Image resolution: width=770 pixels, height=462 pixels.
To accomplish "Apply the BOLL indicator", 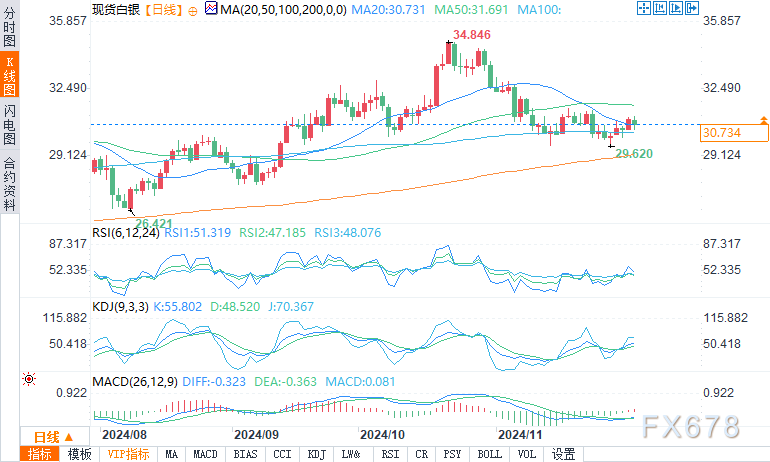I will 490,454.
